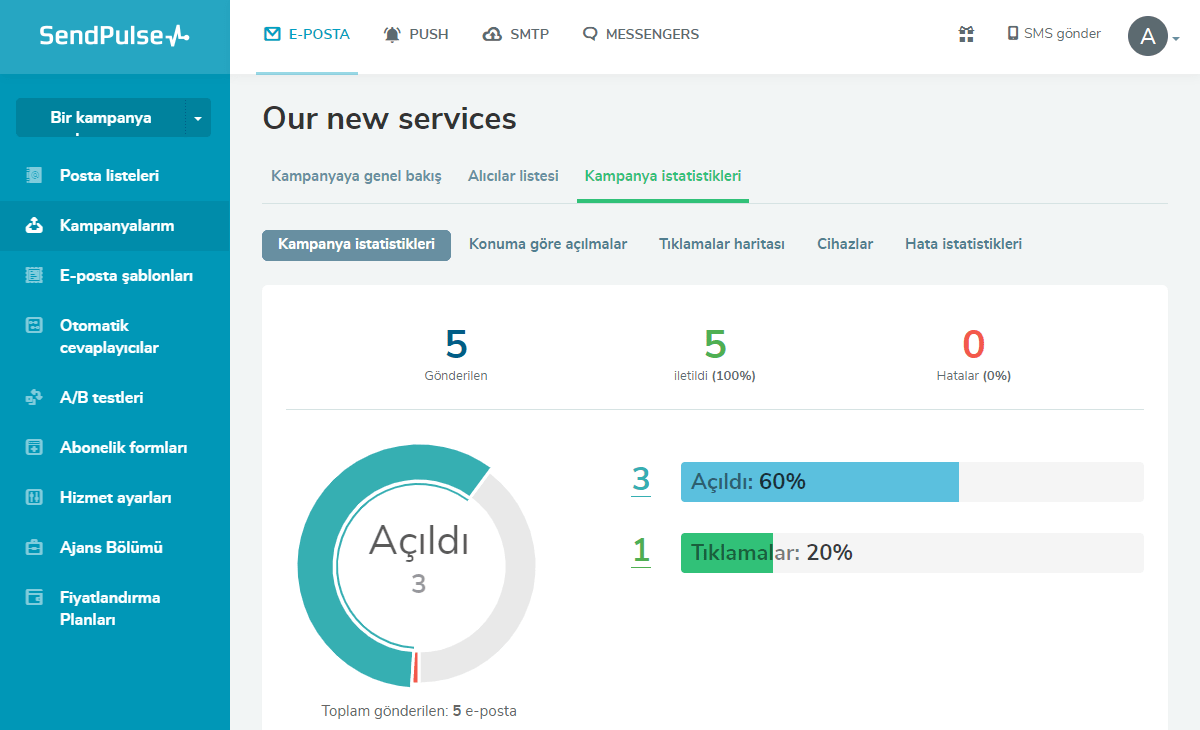
Task: Click the Bir kampanya button
Action: click(x=100, y=118)
